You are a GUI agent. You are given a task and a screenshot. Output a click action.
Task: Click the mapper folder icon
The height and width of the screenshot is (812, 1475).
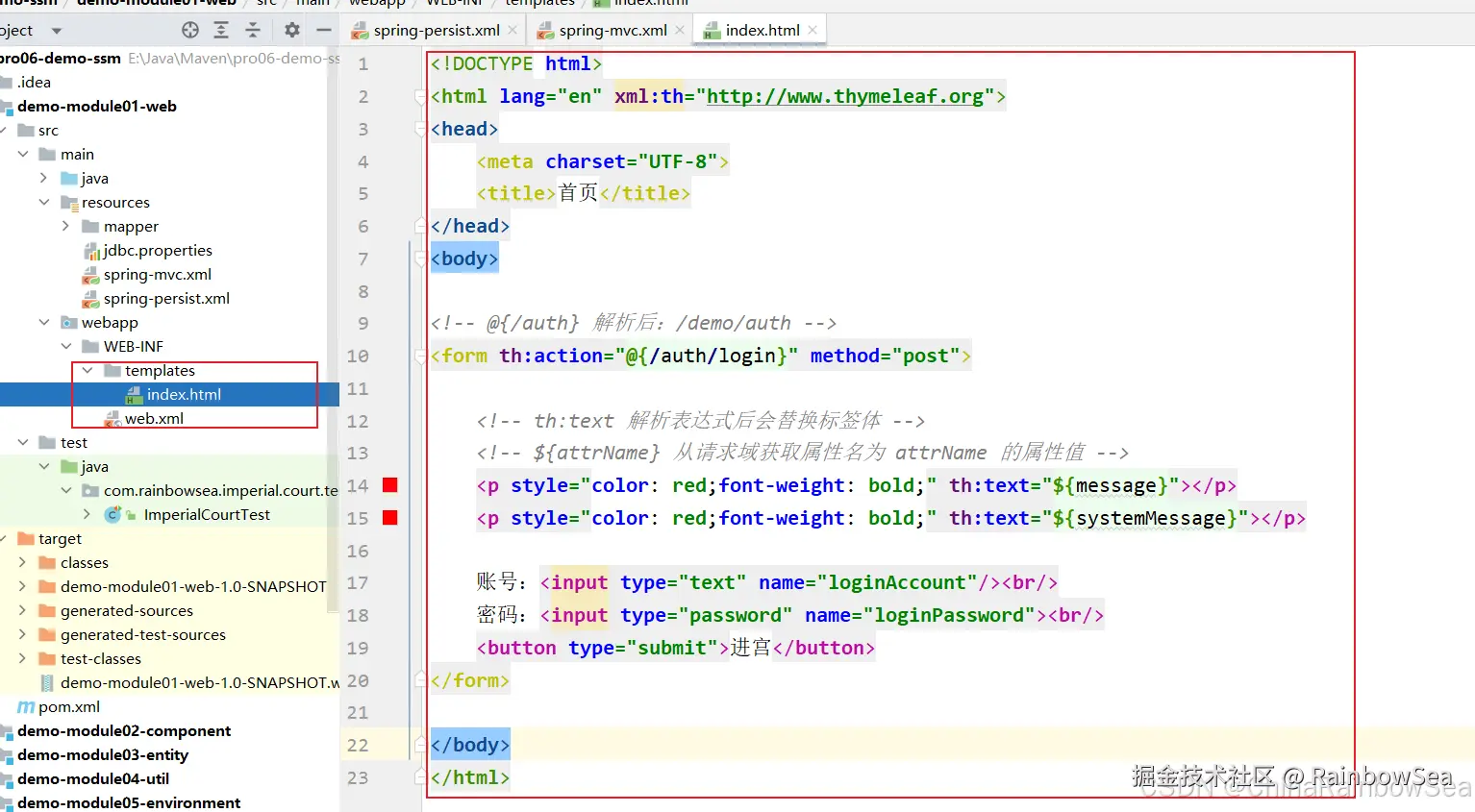91,226
